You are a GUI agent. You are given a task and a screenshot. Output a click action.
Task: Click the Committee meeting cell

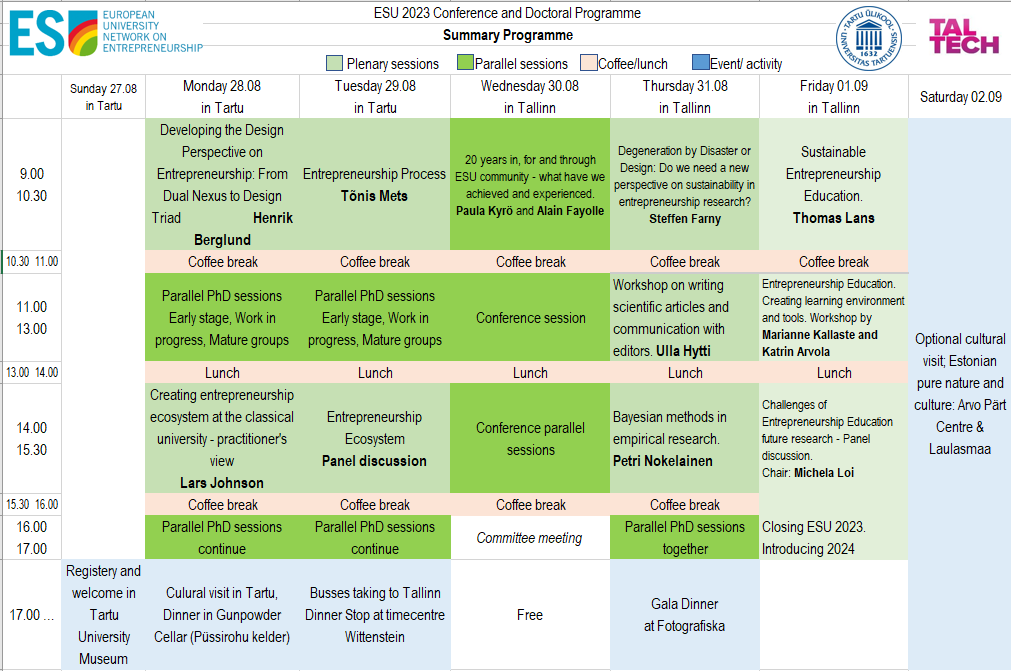529,538
